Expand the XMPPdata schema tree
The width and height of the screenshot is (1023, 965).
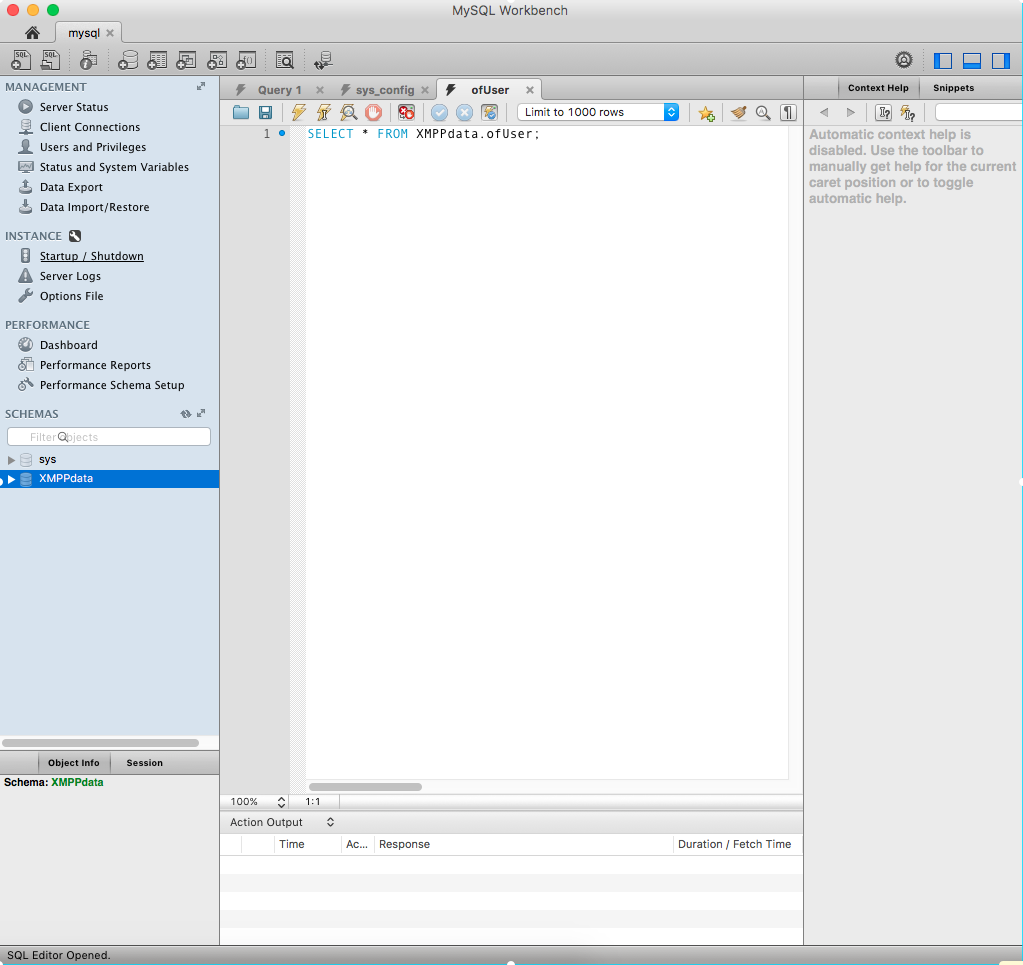(x=11, y=479)
